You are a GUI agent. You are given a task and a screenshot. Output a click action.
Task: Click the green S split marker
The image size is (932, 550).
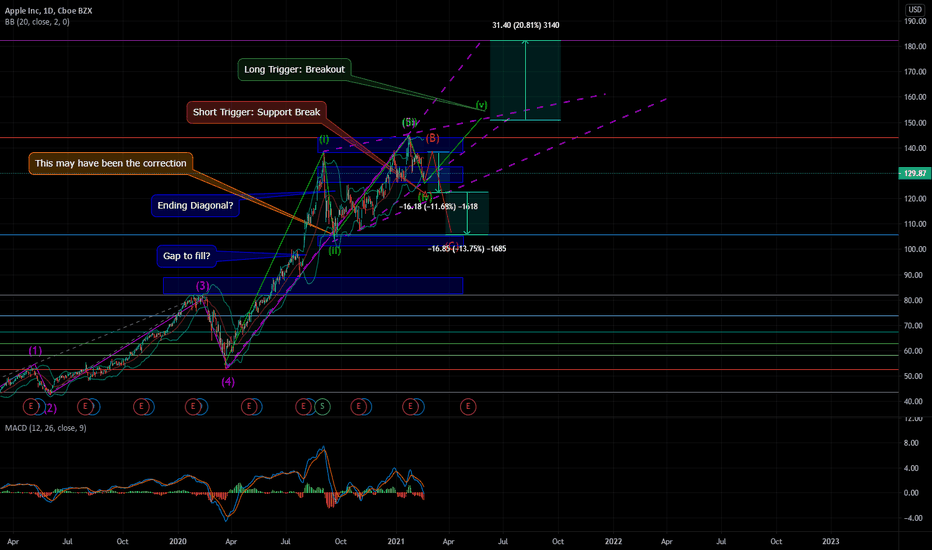point(322,407)
